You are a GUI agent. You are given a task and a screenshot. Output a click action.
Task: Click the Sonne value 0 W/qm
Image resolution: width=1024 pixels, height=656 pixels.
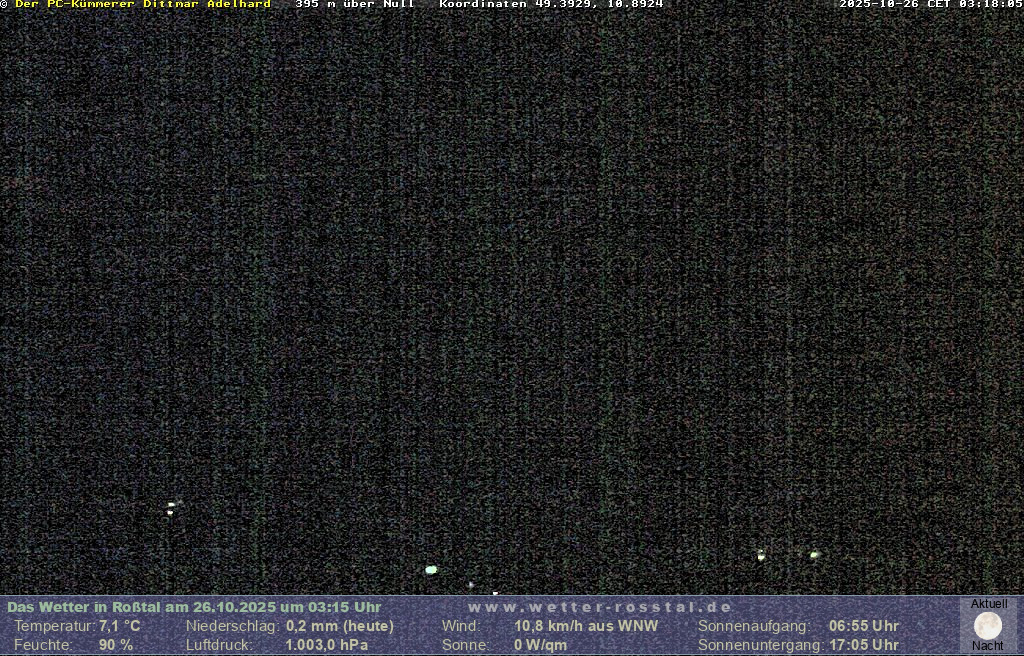coord(541,645)
